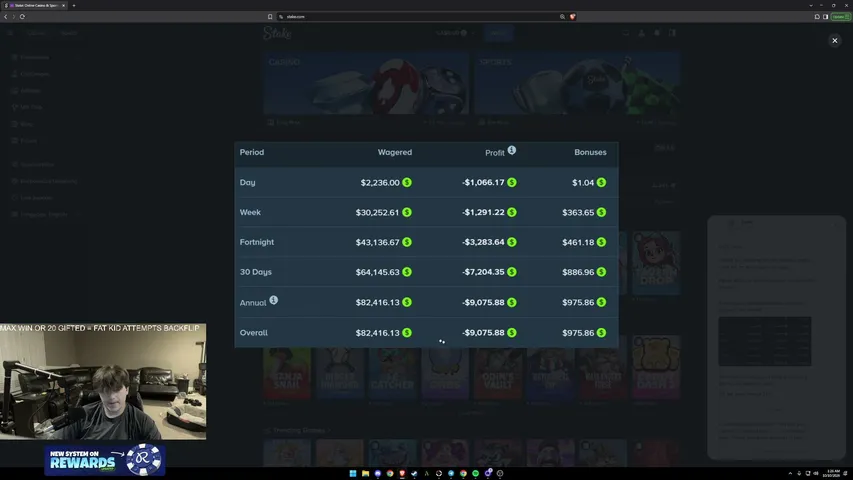
Task: Click the dollar icon beside Day wagered $2,236.00
Action: tap(407, 182)
